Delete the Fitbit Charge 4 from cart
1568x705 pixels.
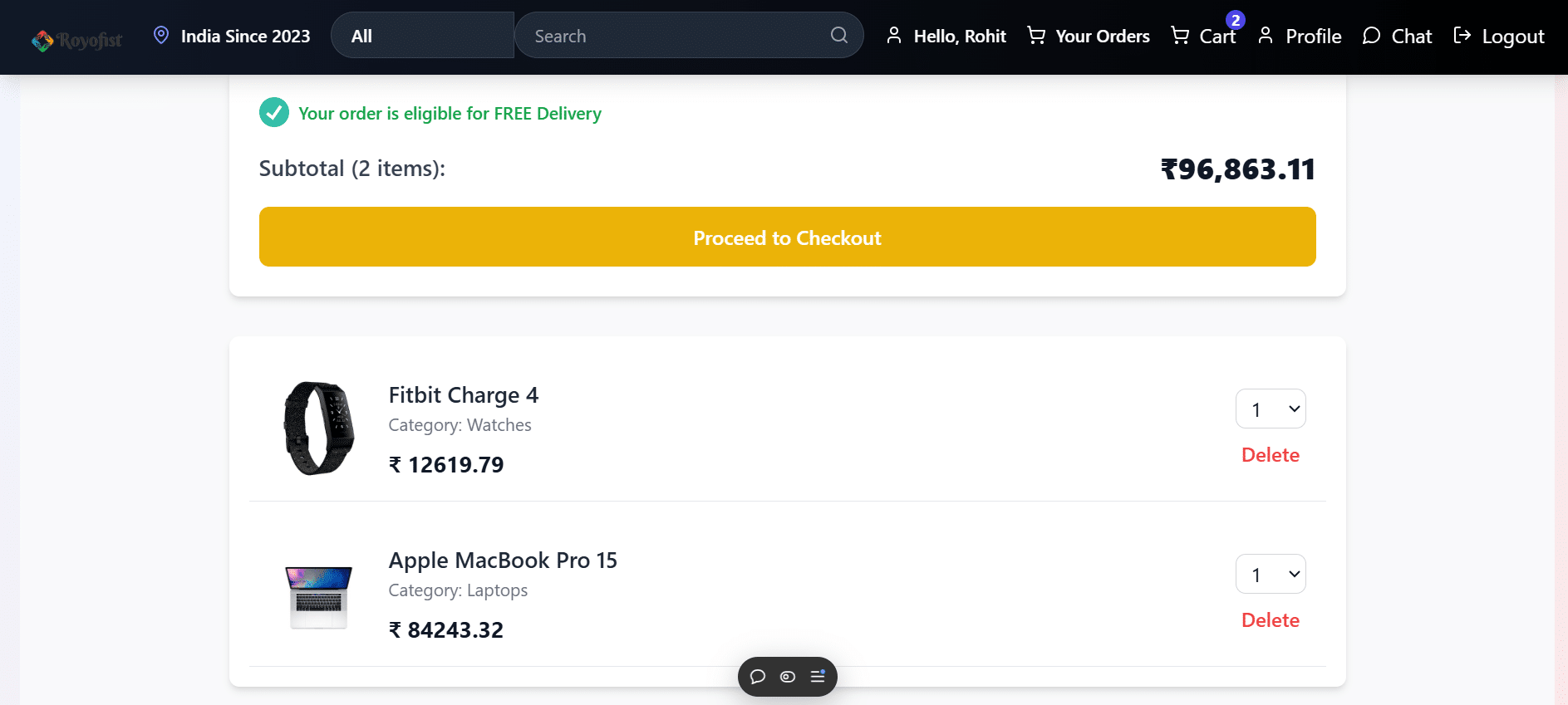coord(1270,455)
